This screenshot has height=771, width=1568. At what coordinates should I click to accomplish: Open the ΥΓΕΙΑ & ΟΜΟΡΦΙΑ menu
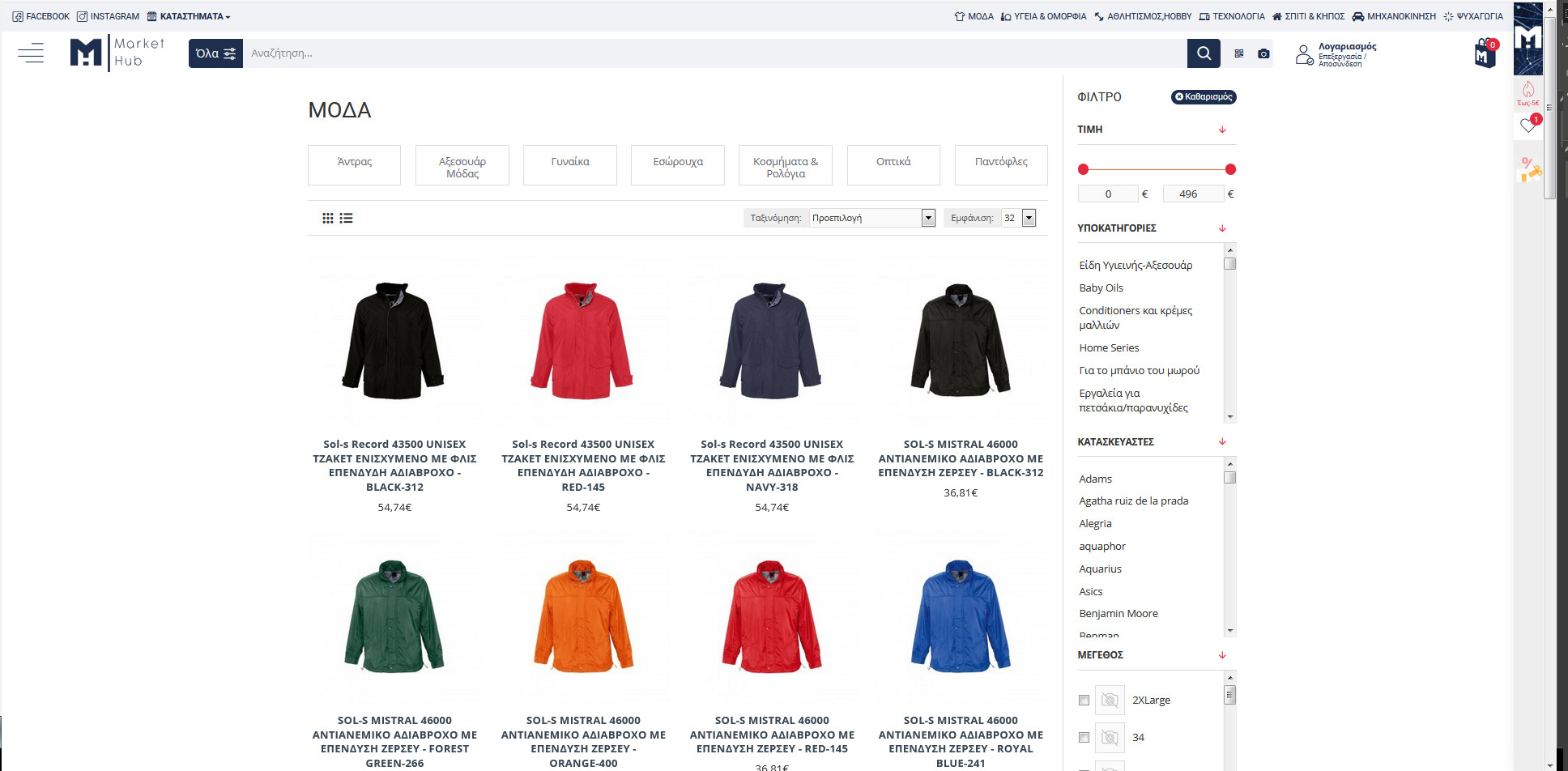[x=1044, y=16]
